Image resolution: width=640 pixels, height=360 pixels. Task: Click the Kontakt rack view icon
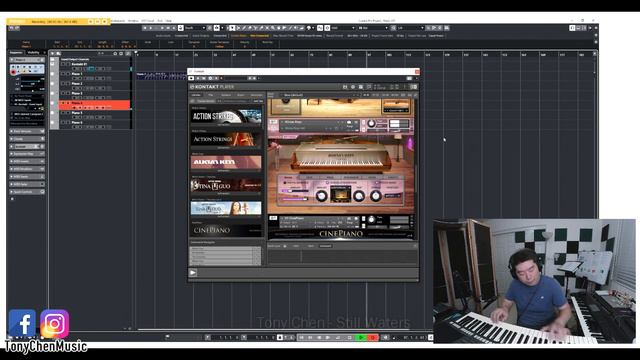(361, 87)
